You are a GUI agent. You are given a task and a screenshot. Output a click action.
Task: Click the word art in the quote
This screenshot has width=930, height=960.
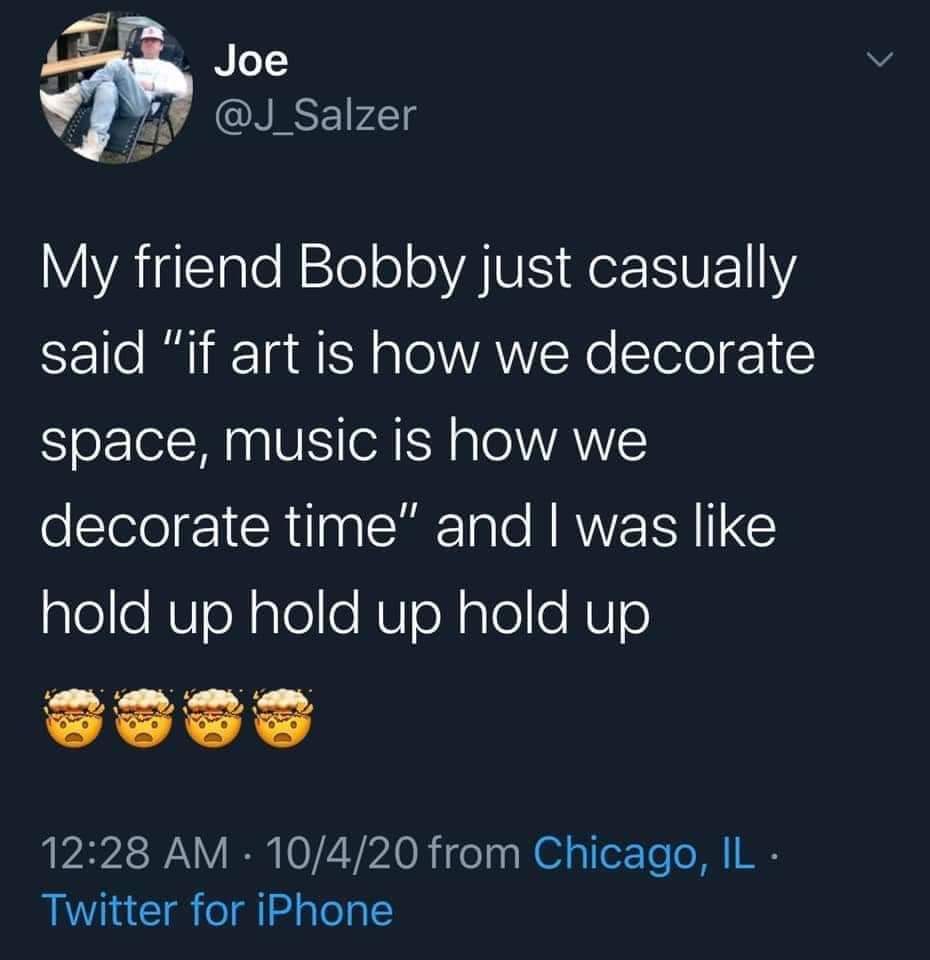[x=265, y=356]
